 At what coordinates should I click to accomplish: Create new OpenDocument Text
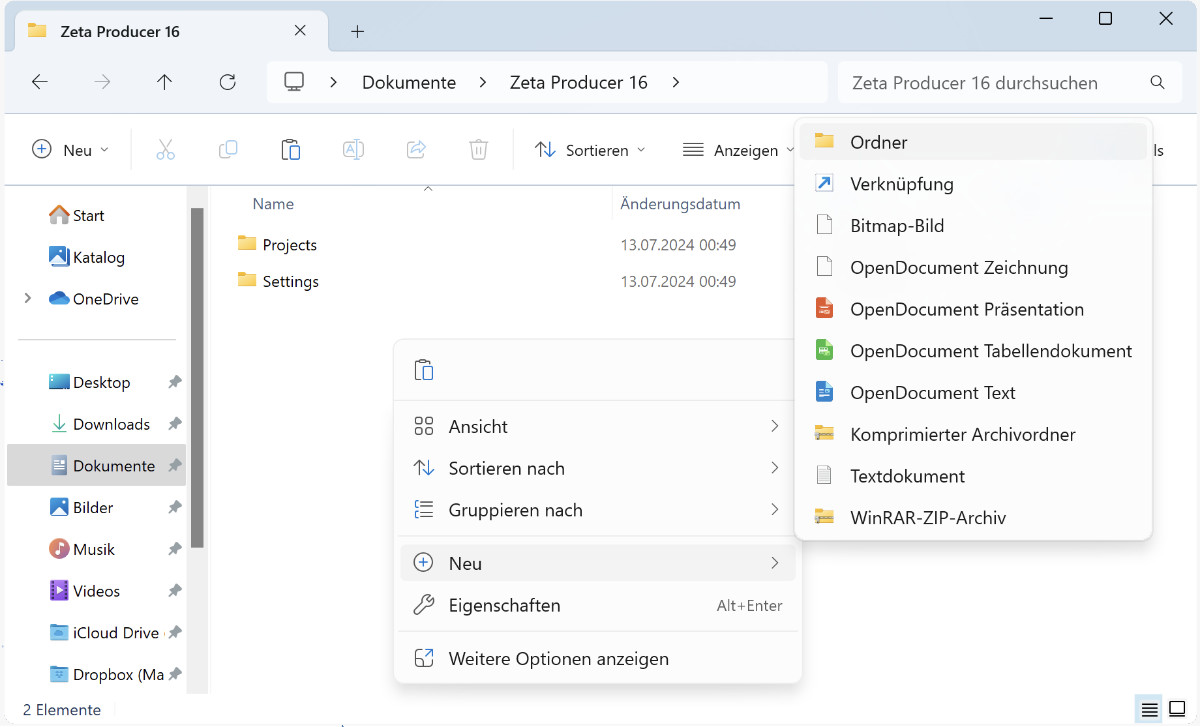973,393
